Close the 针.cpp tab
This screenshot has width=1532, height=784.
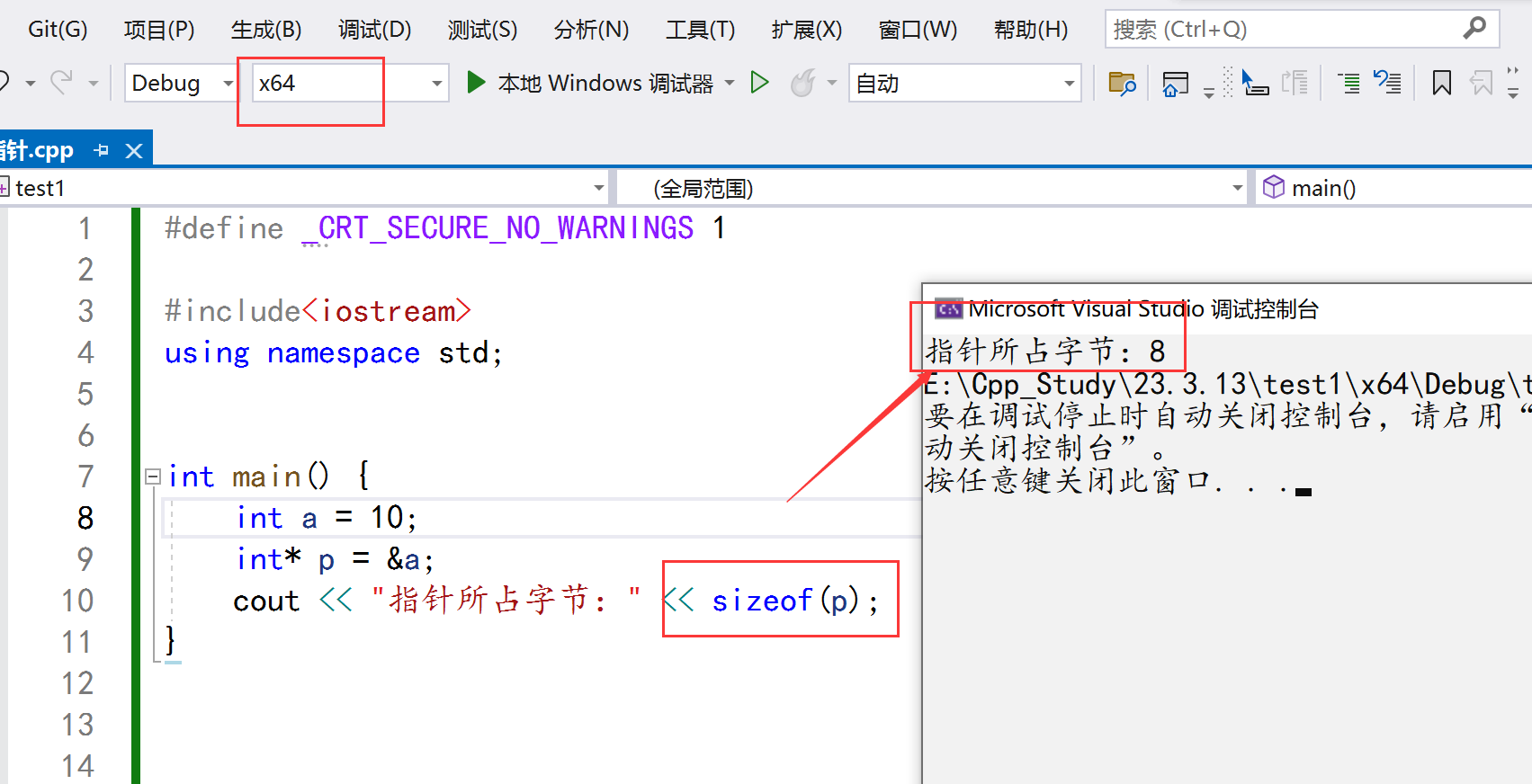tap(134, 150)
